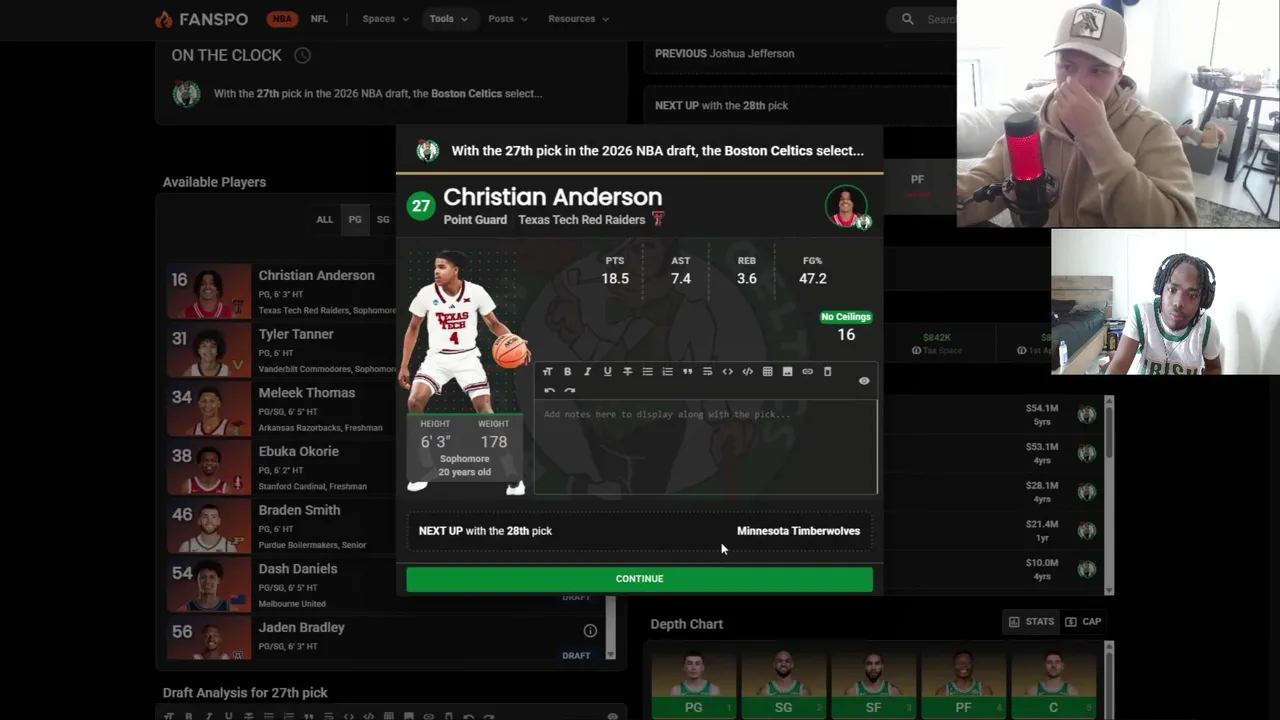Click DRAFT on the Jaden Bradley row

coord(576,656)
